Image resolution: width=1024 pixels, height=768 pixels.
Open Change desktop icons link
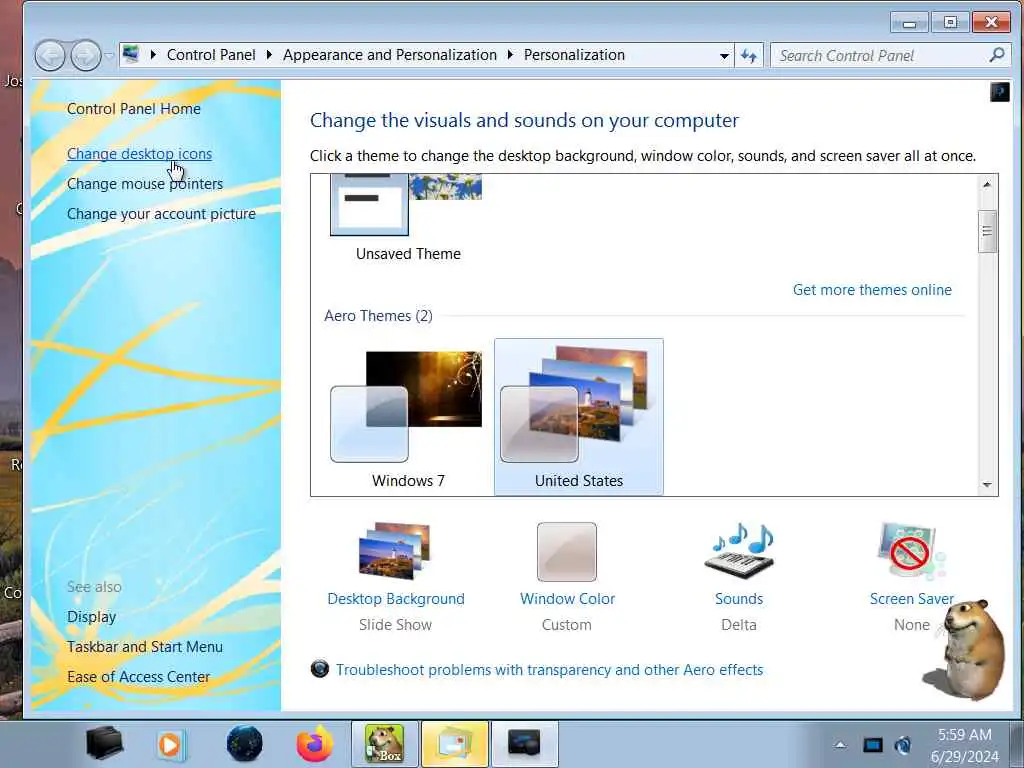point(139,153)
